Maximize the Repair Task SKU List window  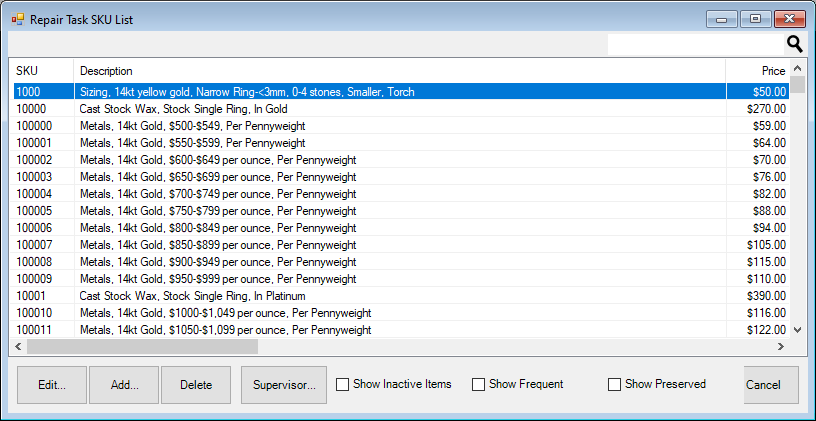[x=755, y=19]
